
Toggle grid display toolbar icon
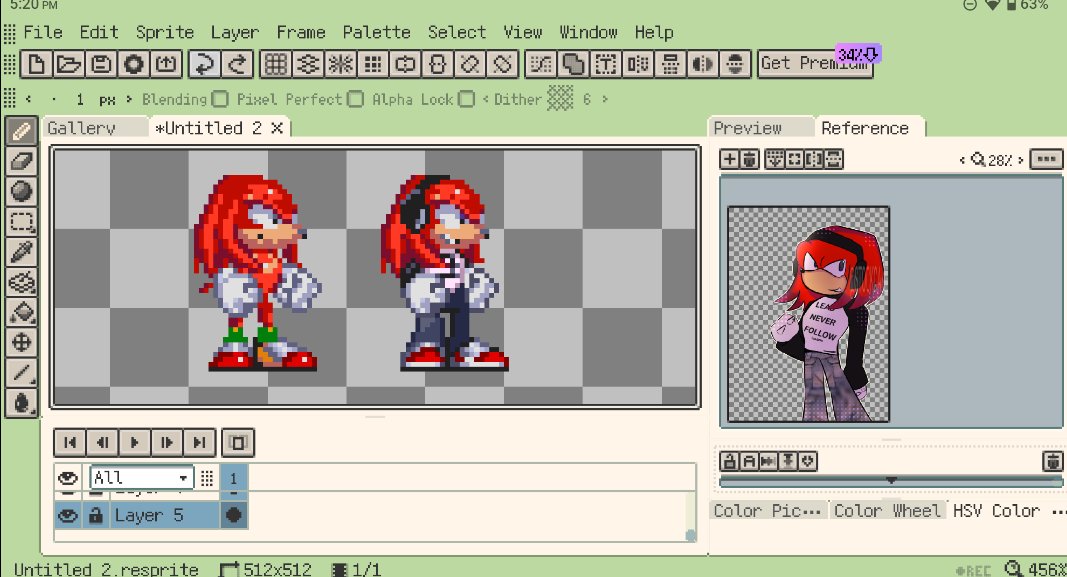[x=275, y=65]
